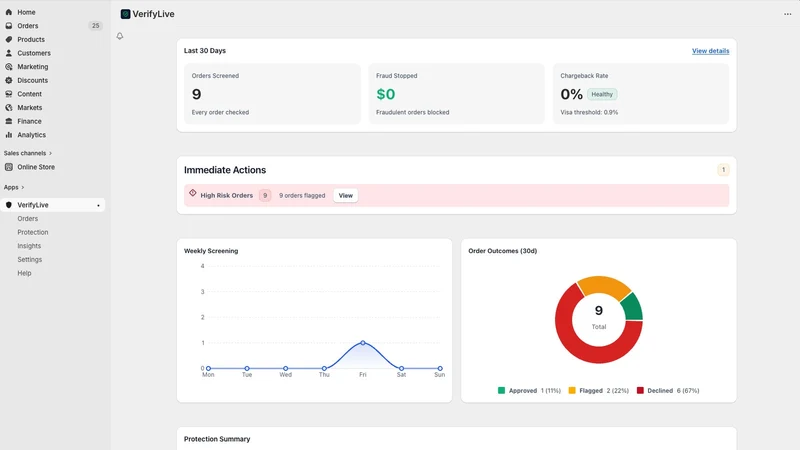Click the Online Store sales channel
Image resolution: width=800 pixels, height=450 pixels.
[x=36, y=167]
